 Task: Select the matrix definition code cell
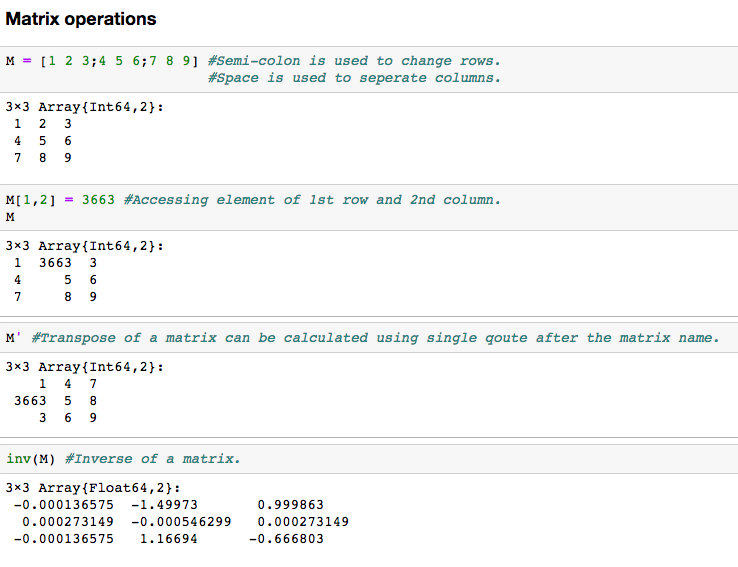coord(369,70)
